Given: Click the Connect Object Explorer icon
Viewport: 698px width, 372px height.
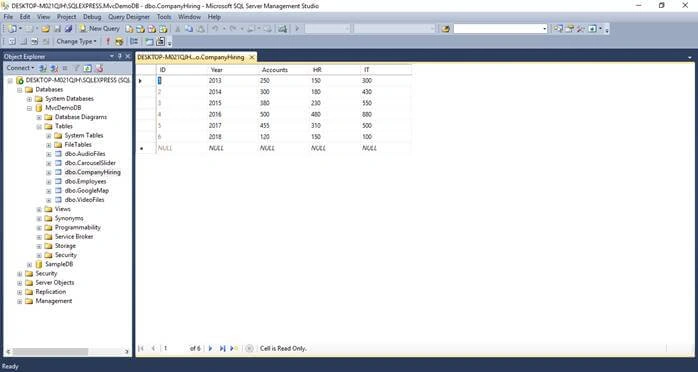Looking at the screenshot, I should click(43, 68).
